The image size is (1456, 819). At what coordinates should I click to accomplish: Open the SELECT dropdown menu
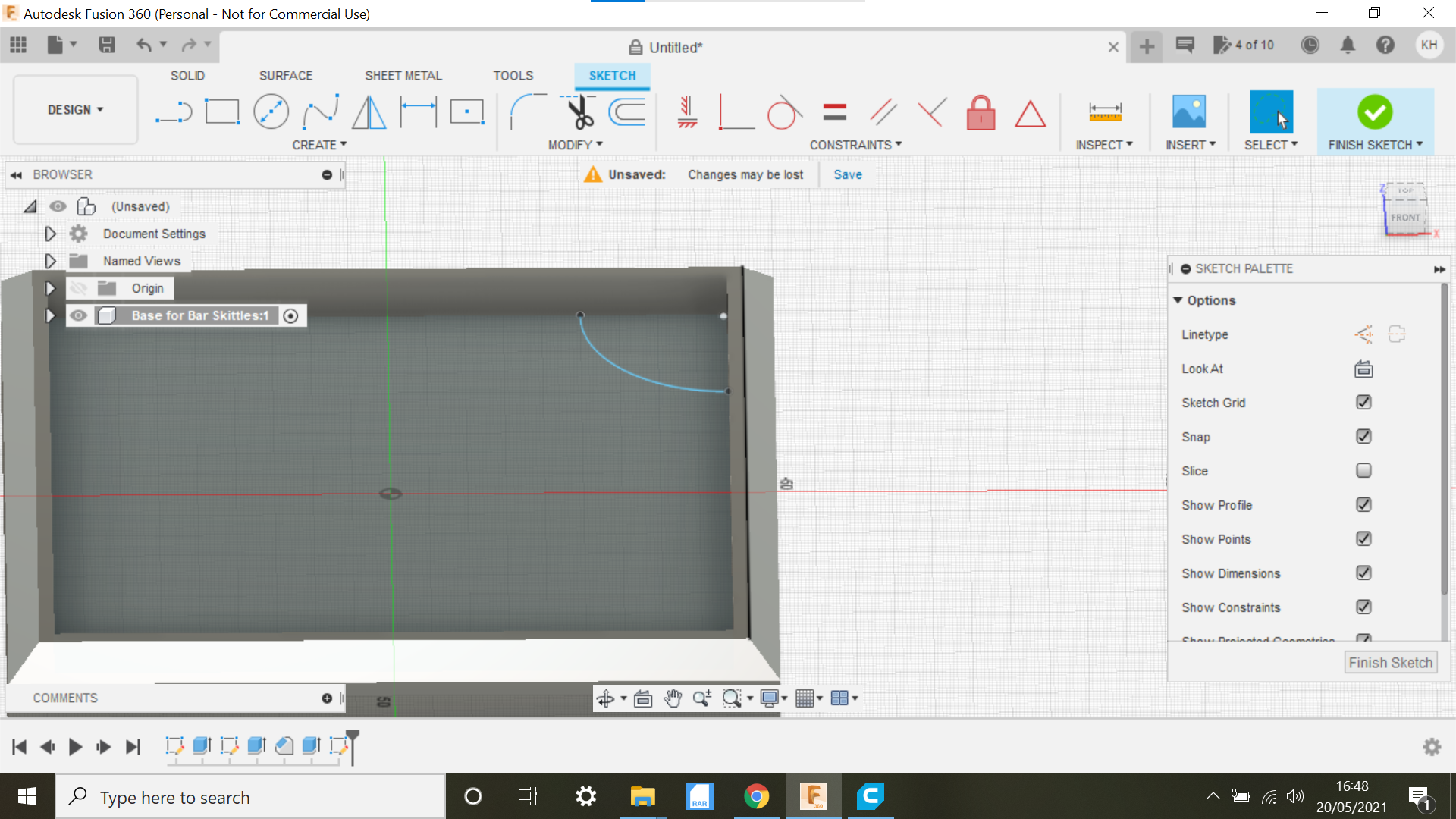tap(1271, 144)
